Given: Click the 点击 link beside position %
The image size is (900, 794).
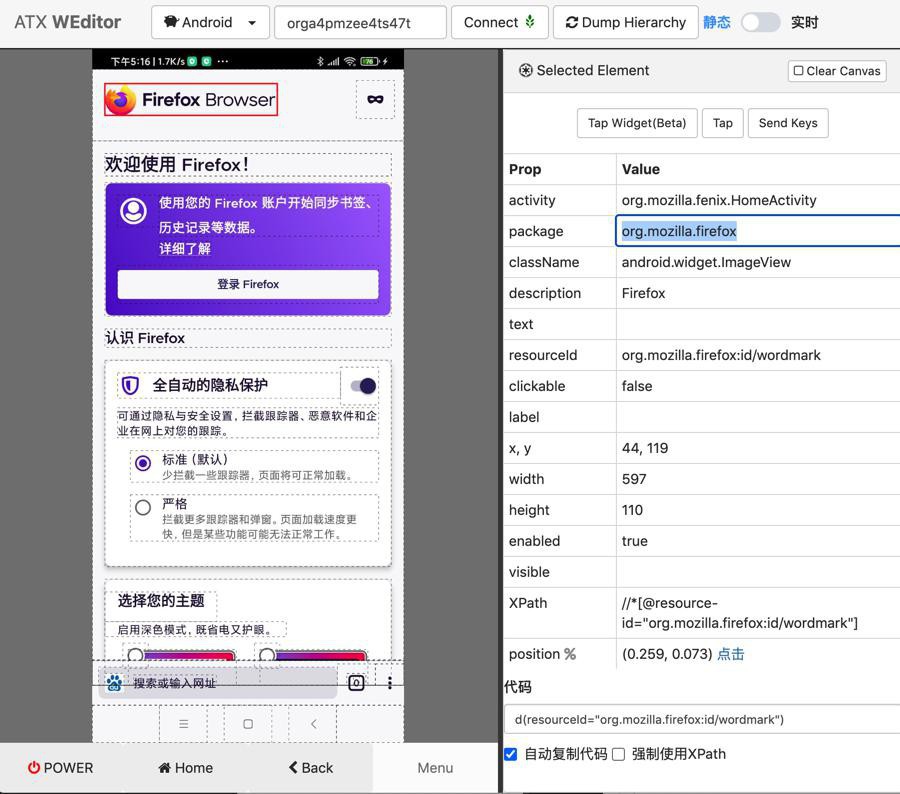Looking at the screenshot, I should [731, 654].
